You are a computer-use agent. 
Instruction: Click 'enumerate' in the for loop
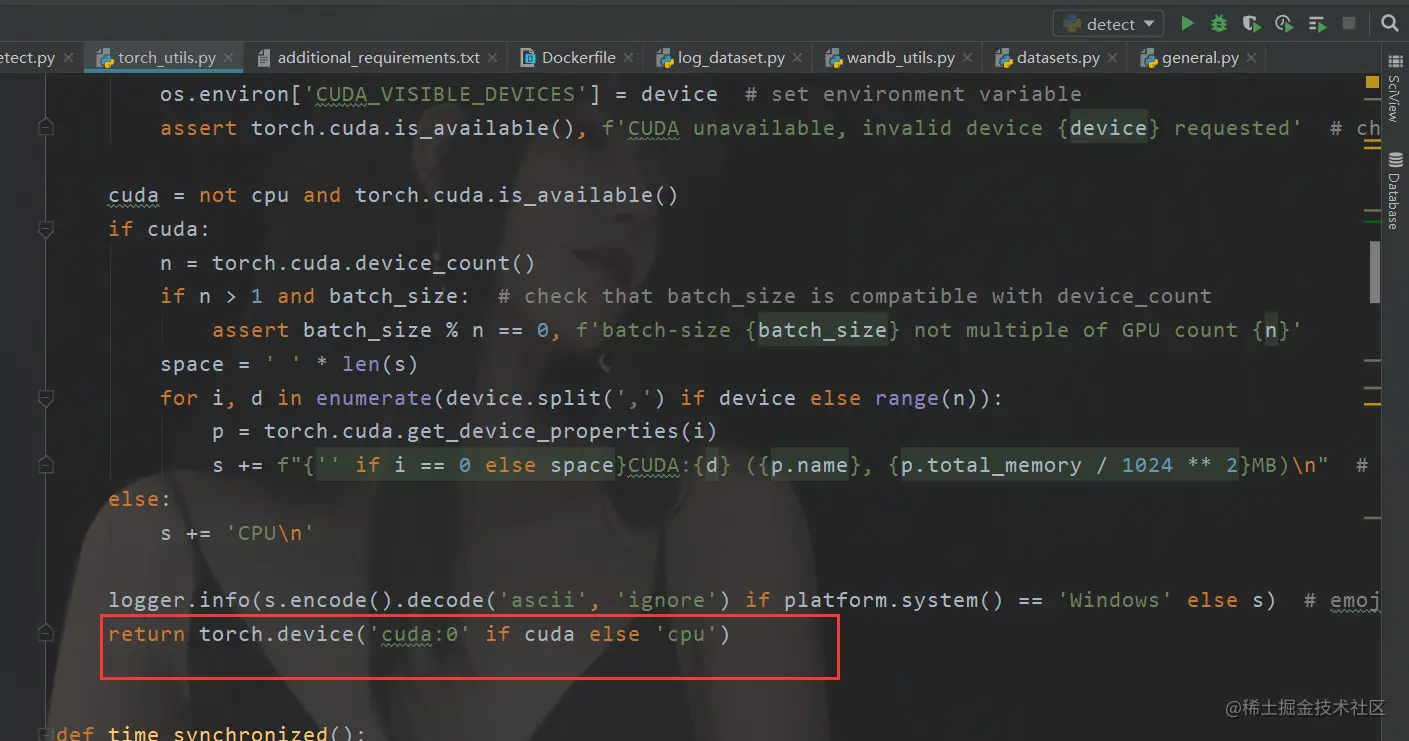click(x=374, y=398)
